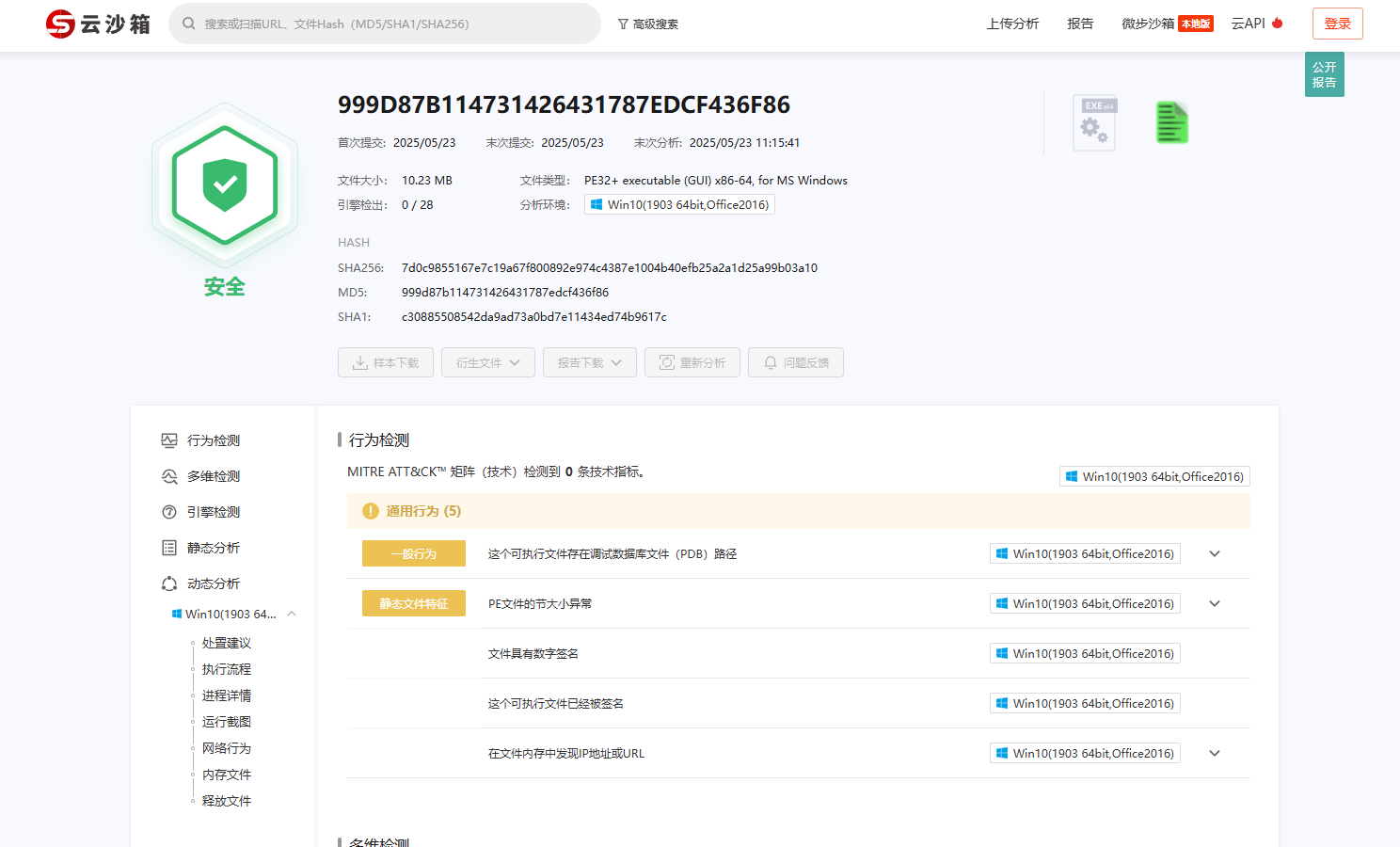Click the green document report icon

pyautogui.click(x=1172, y=122)
